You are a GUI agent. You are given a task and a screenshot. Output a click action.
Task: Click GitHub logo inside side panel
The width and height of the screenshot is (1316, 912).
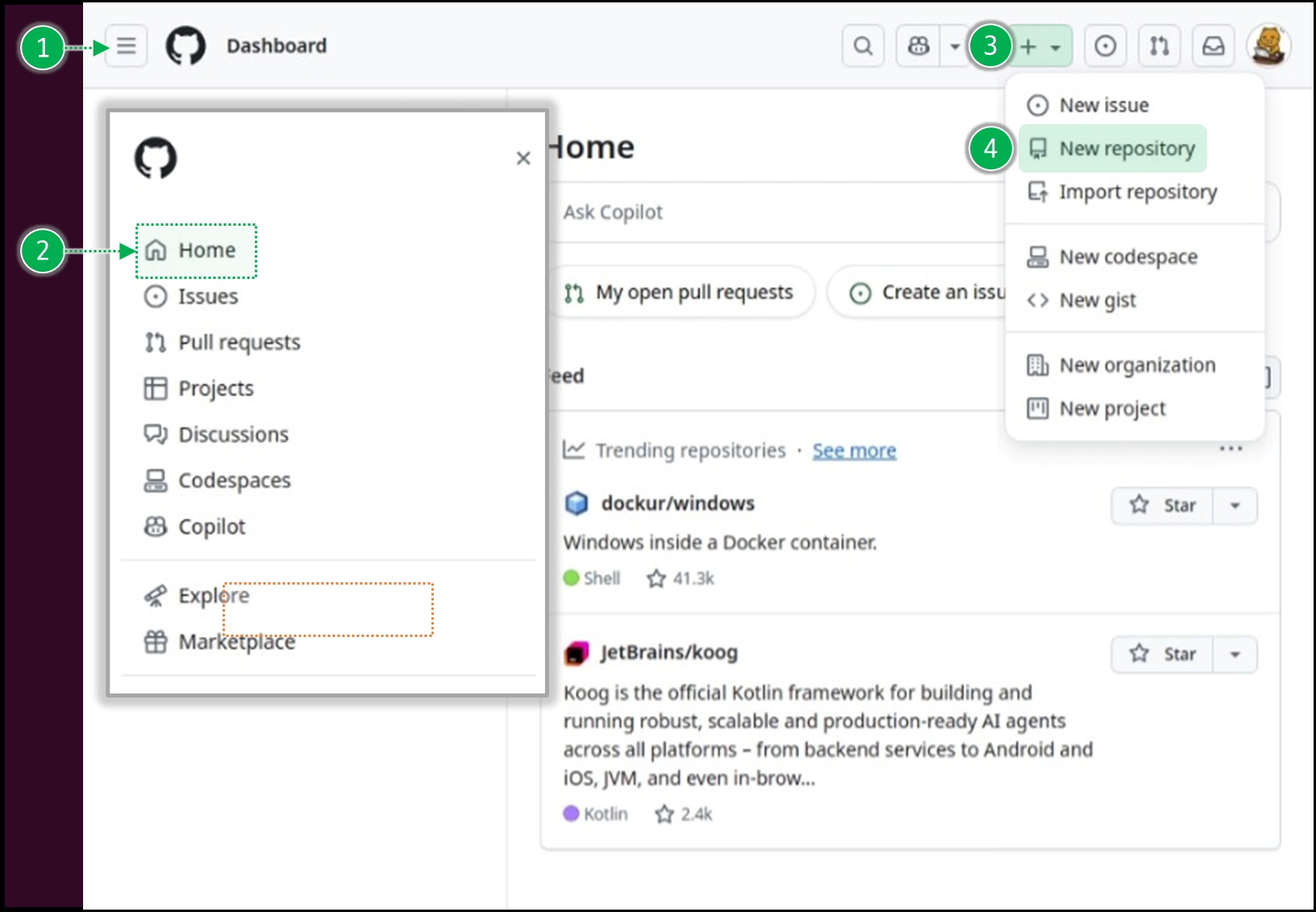156,158
